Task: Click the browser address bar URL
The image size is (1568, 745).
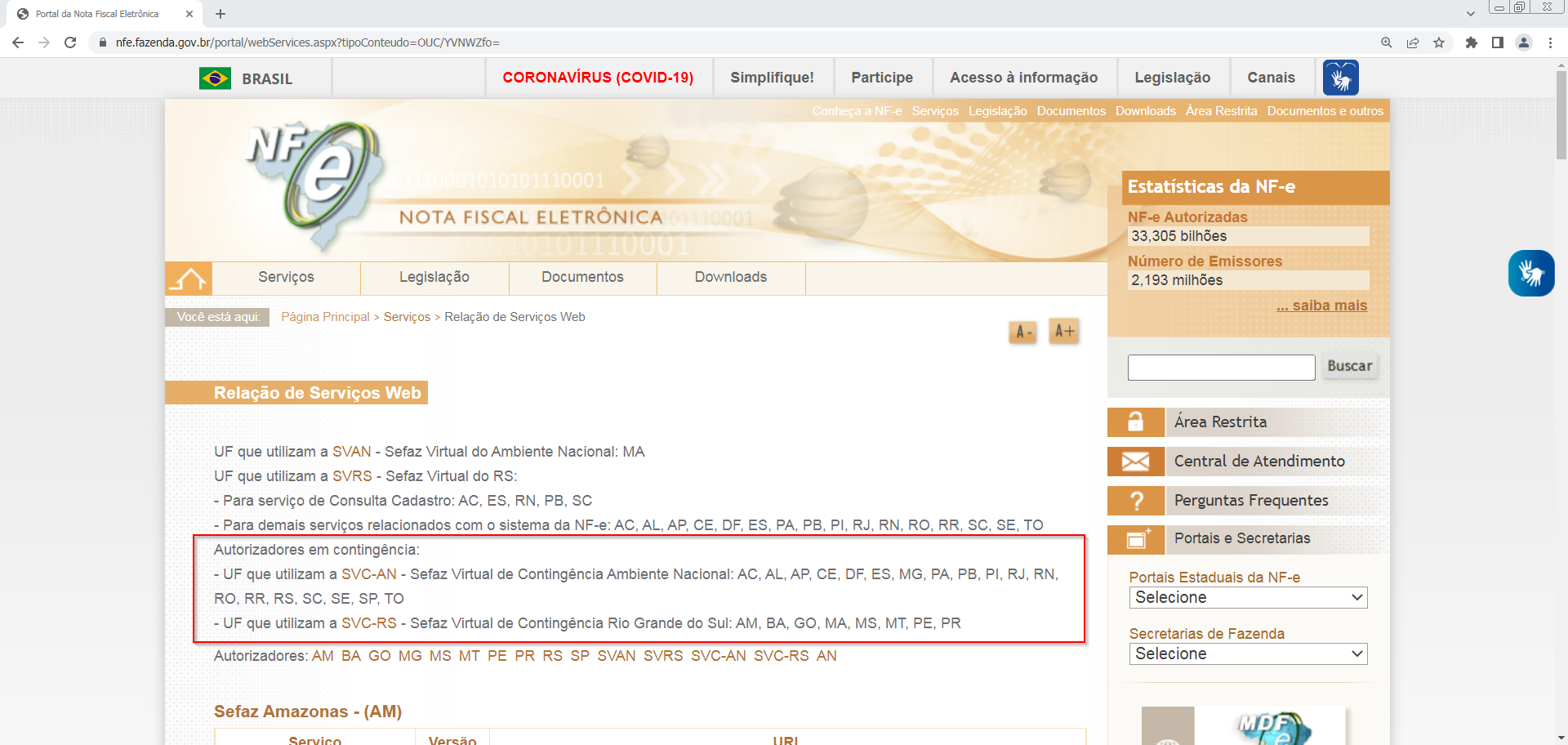Action: pos(308,42)
